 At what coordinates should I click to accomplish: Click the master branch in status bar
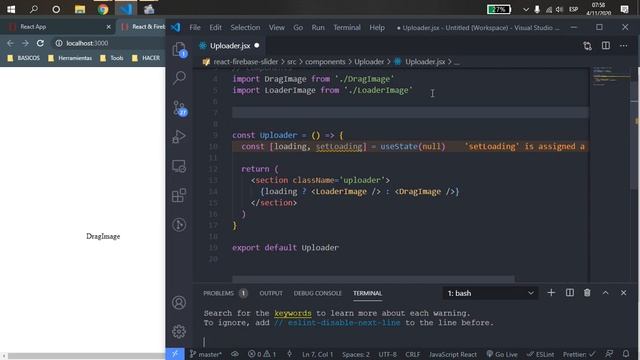tap(206, 354)
